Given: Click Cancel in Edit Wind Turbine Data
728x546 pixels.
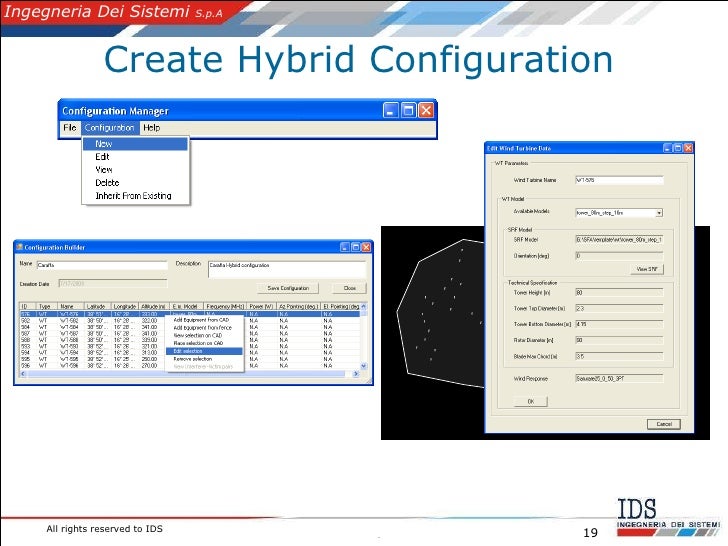Looking at the screenshot, I should click(664, 424).
